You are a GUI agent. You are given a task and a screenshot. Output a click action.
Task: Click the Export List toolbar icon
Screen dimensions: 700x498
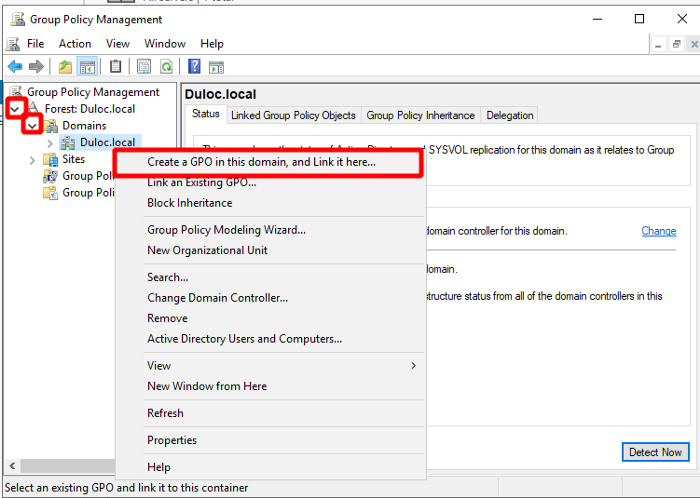pos(144,67)
